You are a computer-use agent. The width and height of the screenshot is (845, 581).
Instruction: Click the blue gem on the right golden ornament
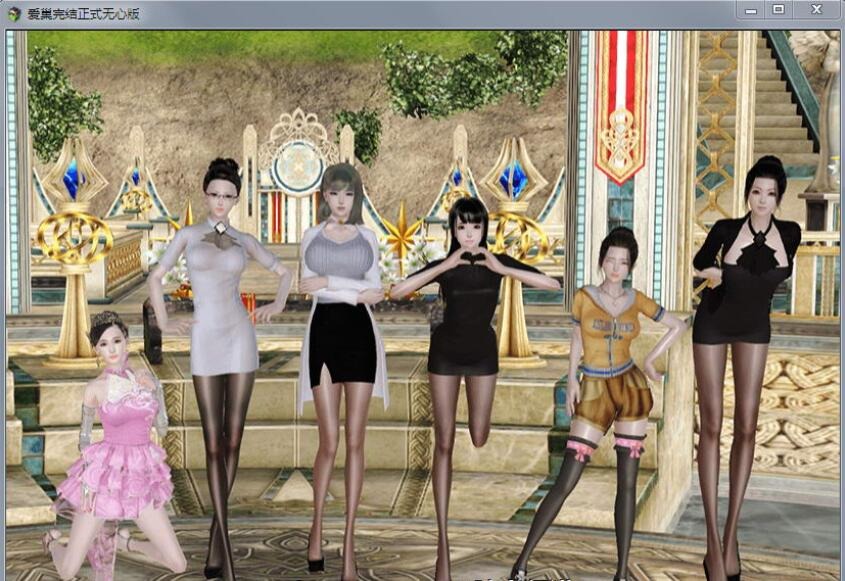pyautogui.click(x=513, y=180)
